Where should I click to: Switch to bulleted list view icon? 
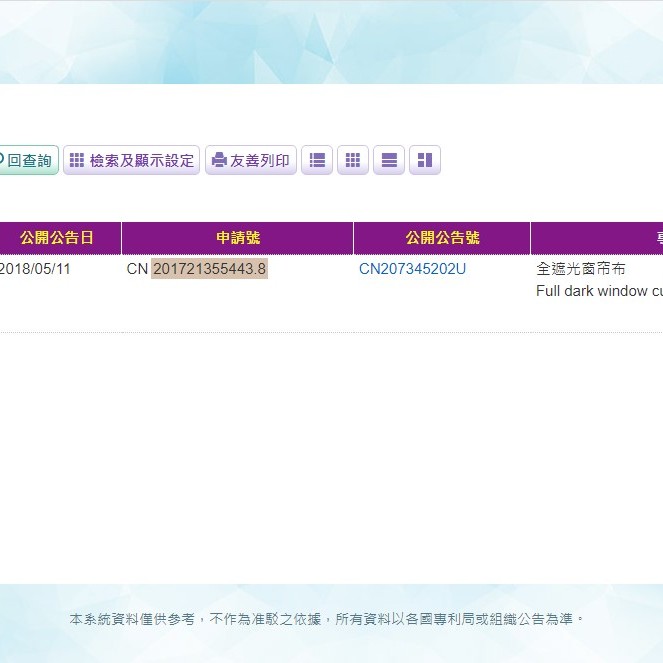(317, 160)
